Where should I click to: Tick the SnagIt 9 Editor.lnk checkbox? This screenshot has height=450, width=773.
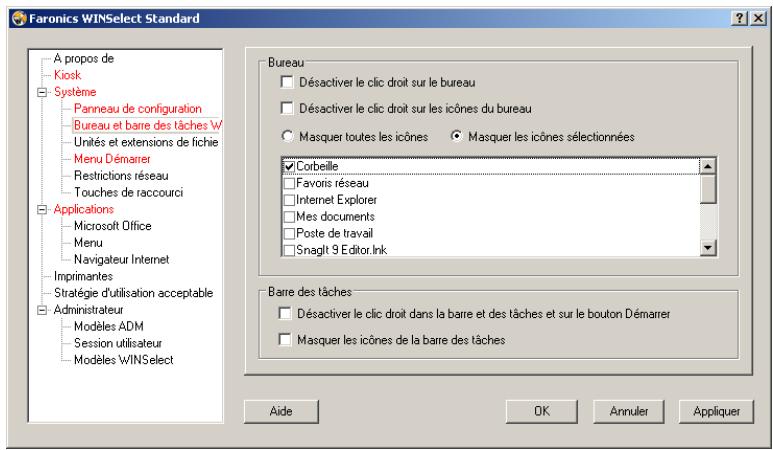click(289, 250)
